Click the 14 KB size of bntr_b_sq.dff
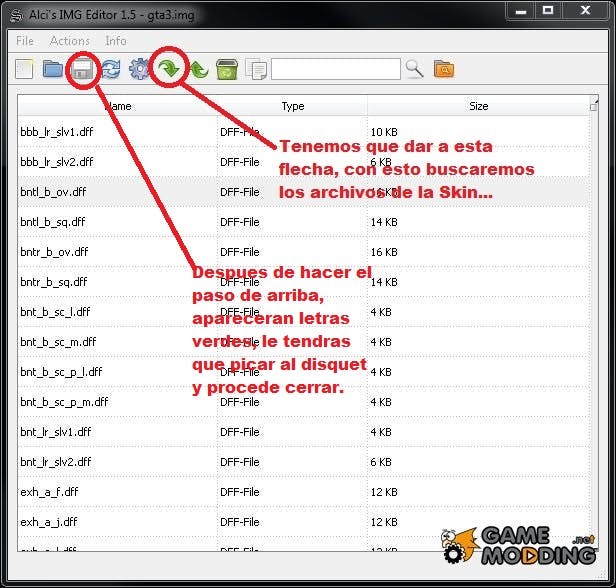616x588 pixels. (384, 282)
